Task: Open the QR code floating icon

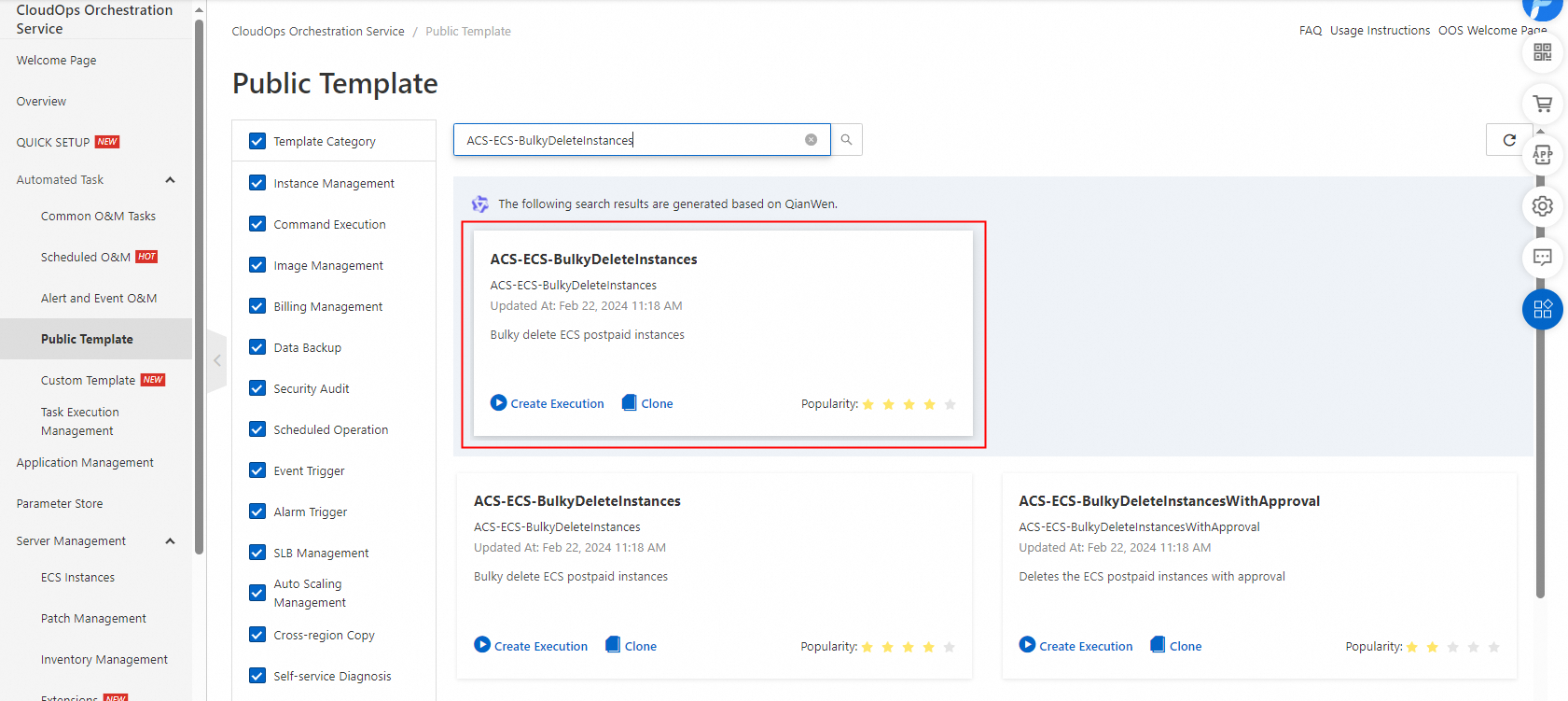Action: [x=1543, y=52]
